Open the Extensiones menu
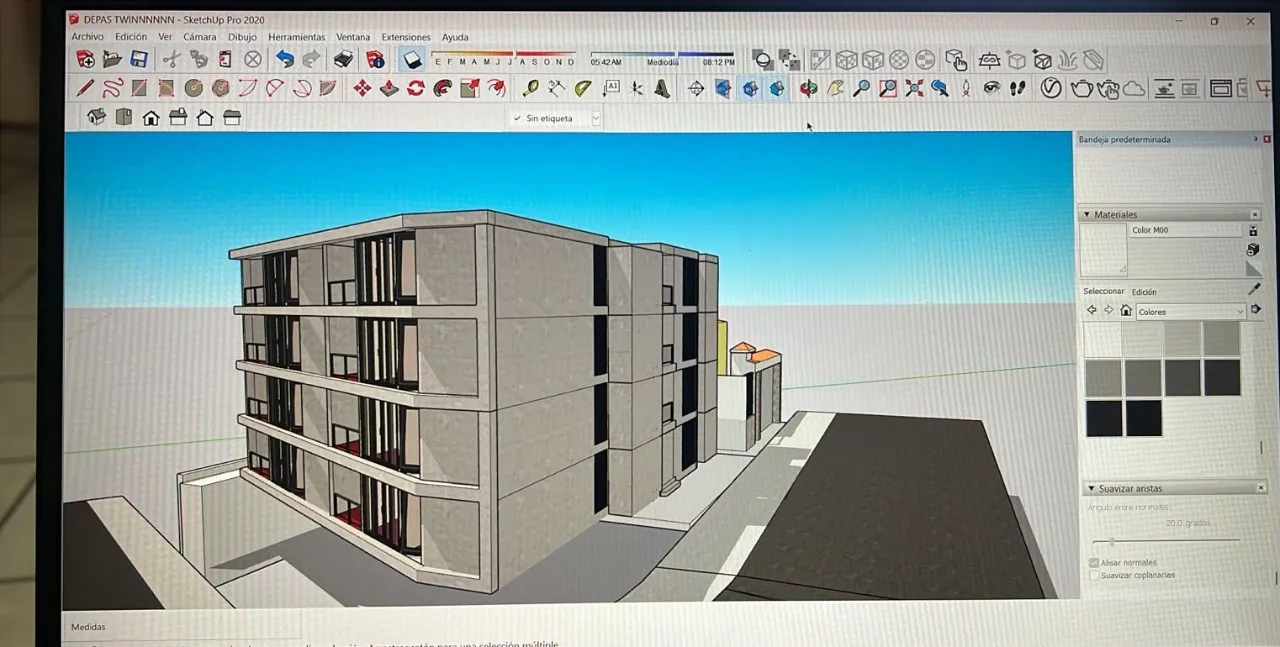Screen dimensions: 1280x647 click(x=406, y=37)
